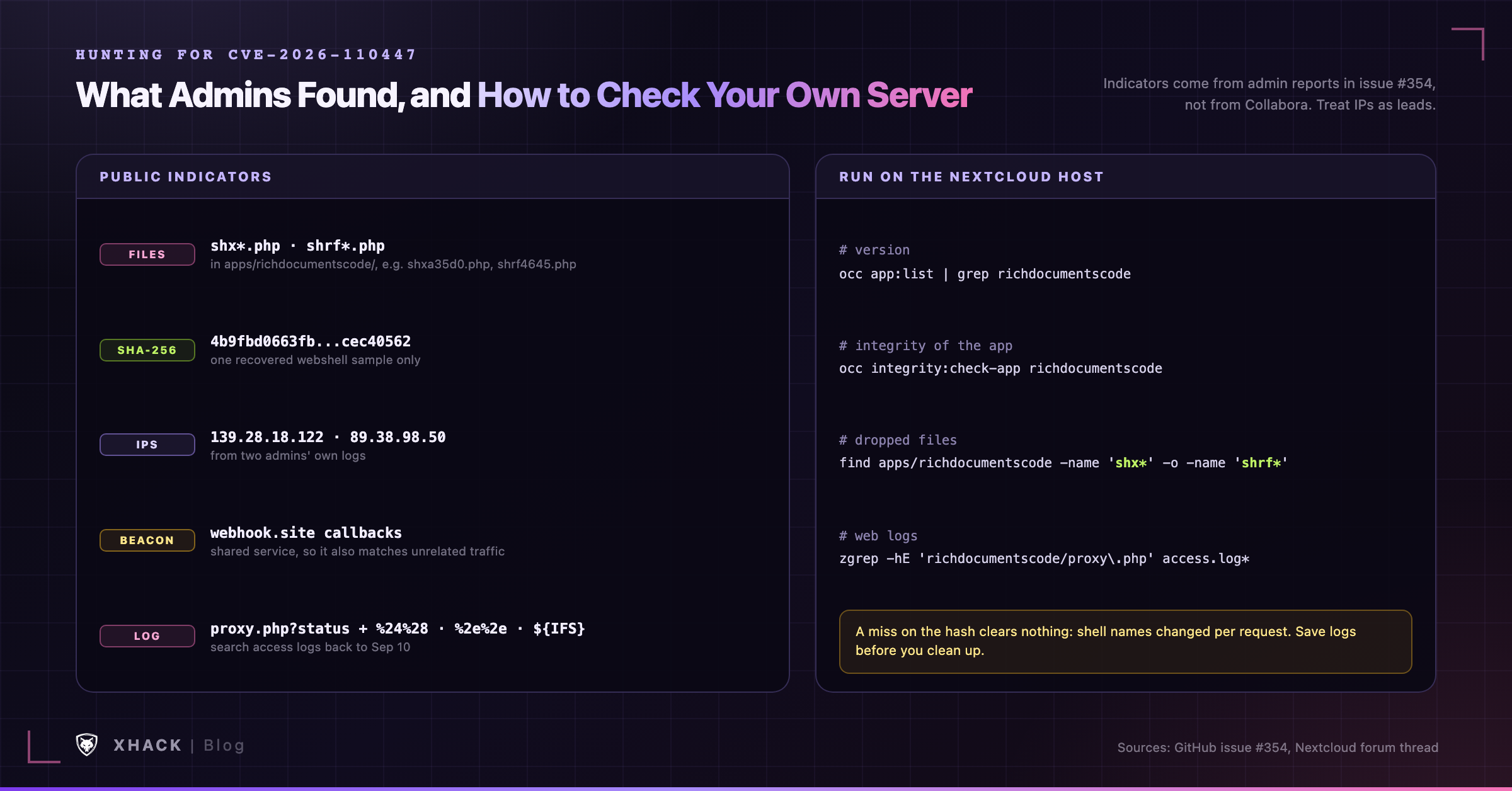Click "from two admins' own logs" note
Image resolution: width=1512 pixels, height=791 pixels.
tap(288, 456)
